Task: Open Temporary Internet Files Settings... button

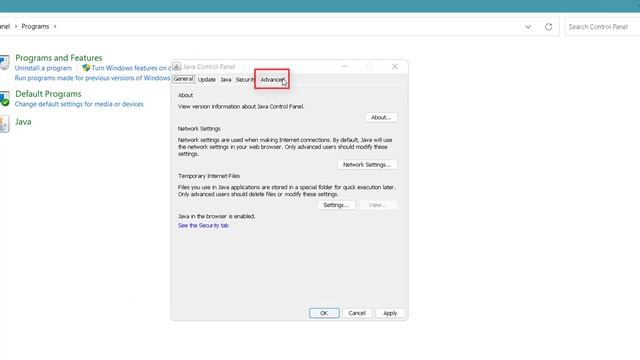Action: click(336, 205)
